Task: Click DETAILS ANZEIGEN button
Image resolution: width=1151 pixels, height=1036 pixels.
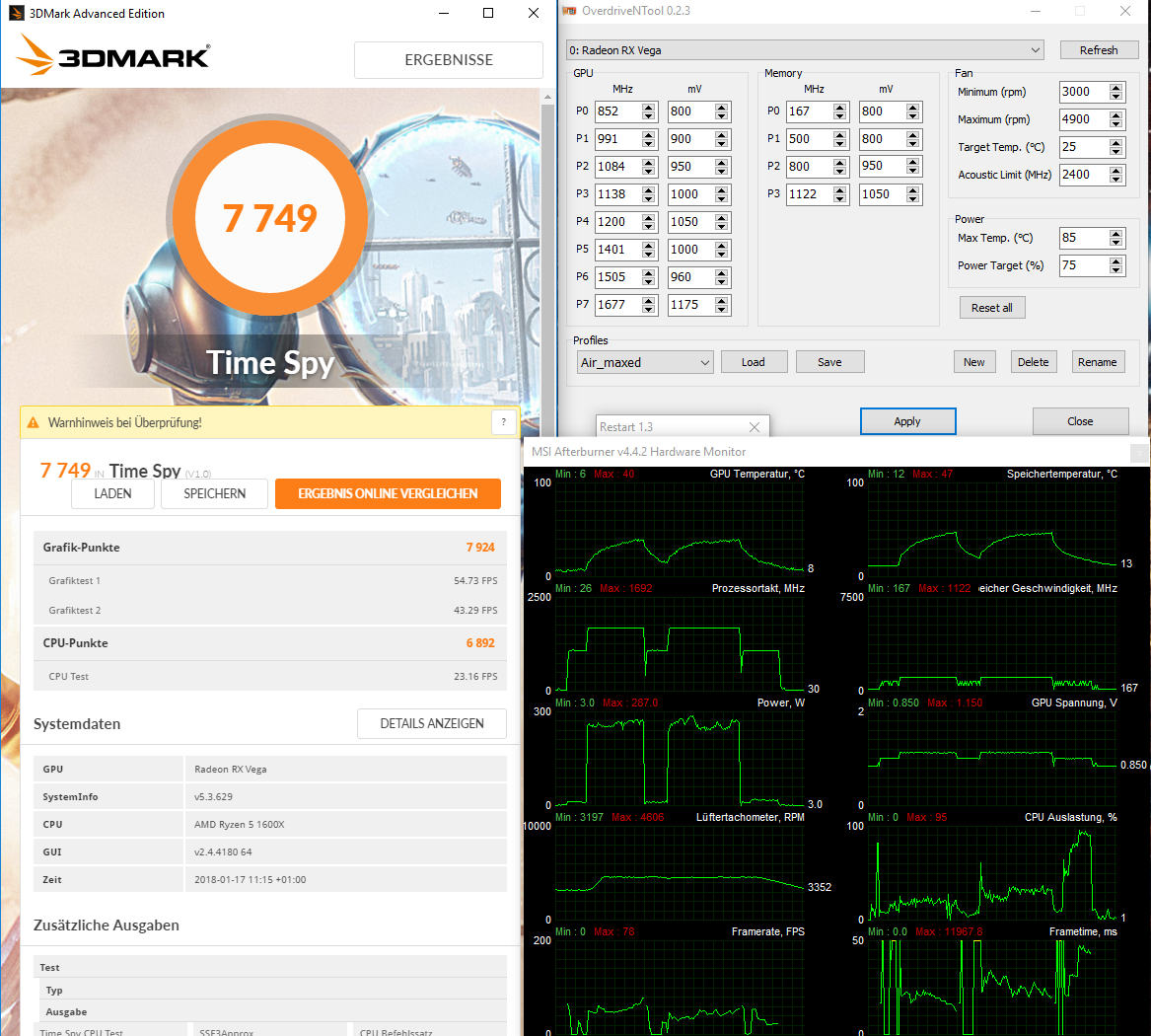Action: click(x=432, y=723)
